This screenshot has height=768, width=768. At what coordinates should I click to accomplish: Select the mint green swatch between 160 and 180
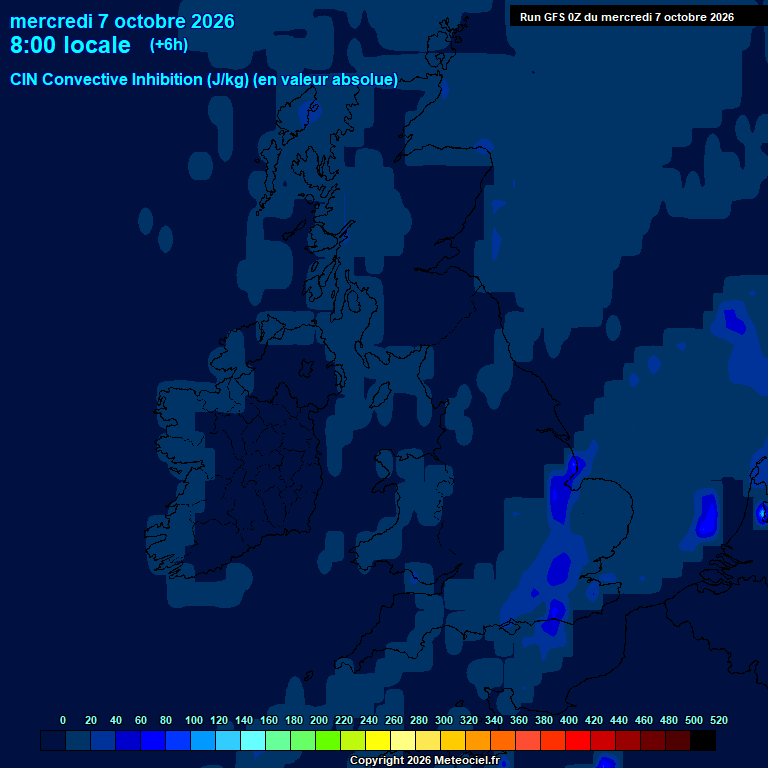click(x=278, y=740)
